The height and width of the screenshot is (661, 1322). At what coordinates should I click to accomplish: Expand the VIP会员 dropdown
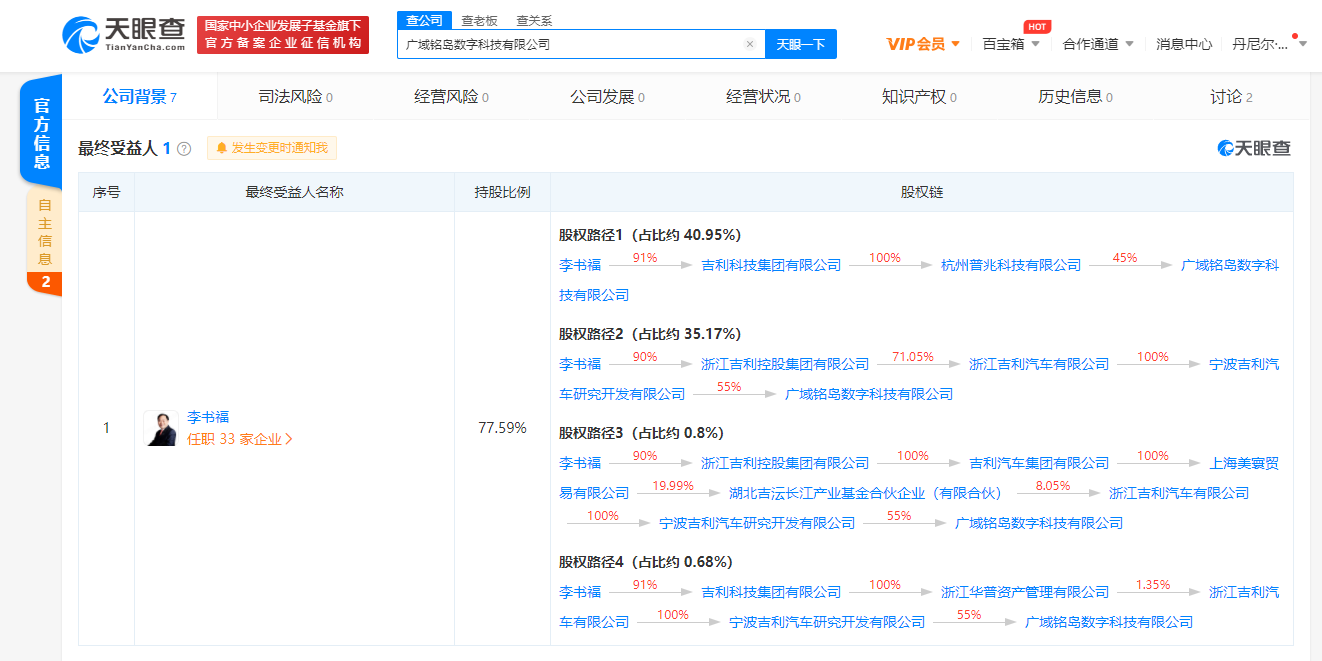pos(955,44)
